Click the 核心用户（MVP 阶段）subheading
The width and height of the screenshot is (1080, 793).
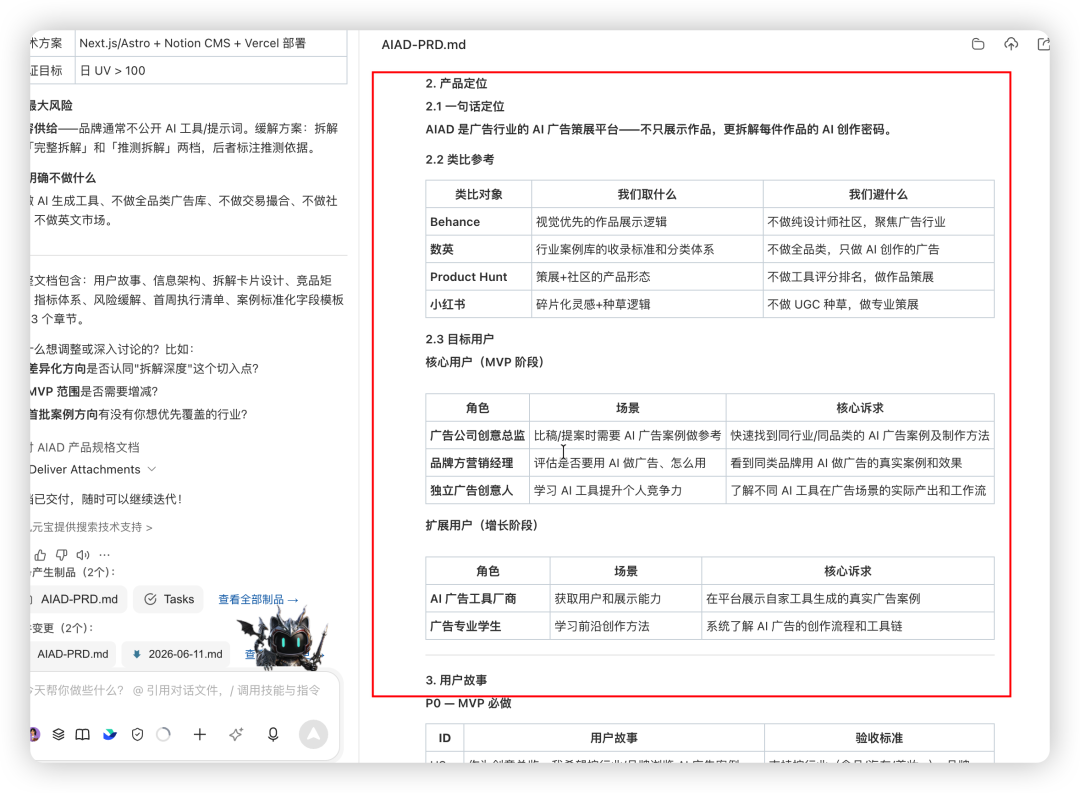pos(484,362)
